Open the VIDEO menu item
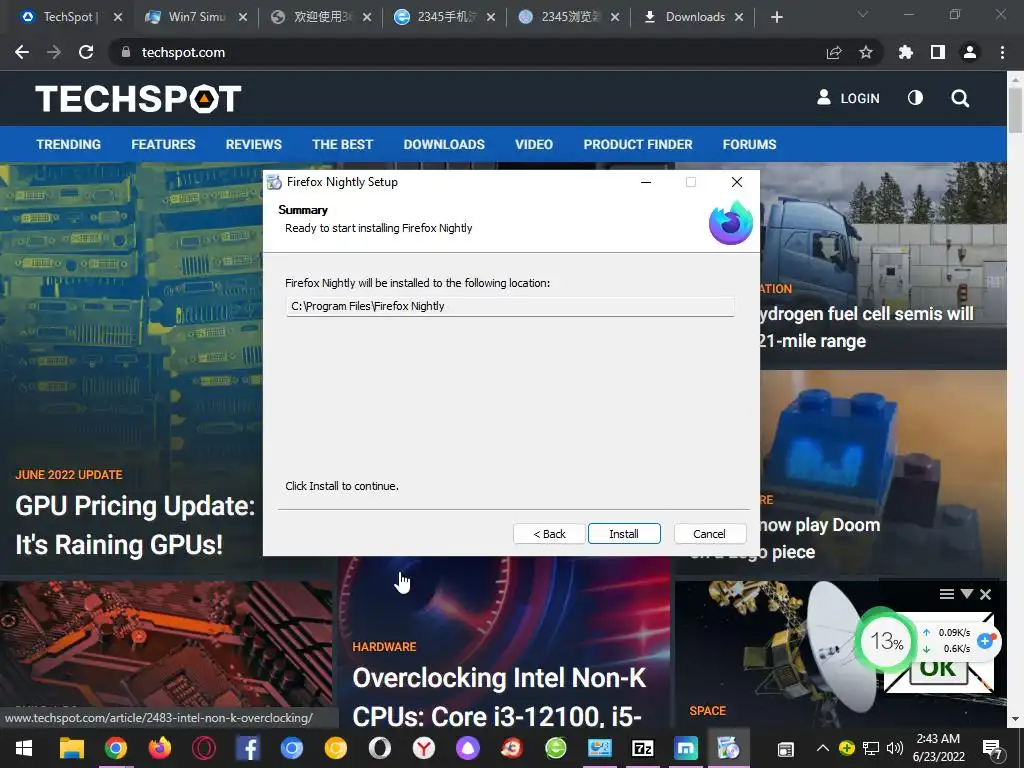The width and height of the screenshot is (1024, 768). [534, 144]
